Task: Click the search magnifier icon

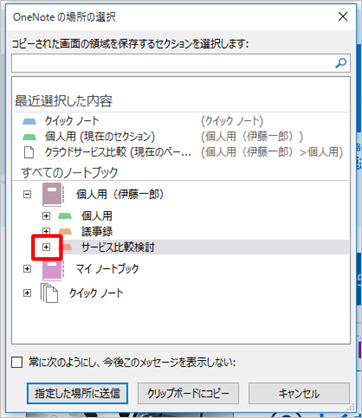Action: (x=341, y=63)
